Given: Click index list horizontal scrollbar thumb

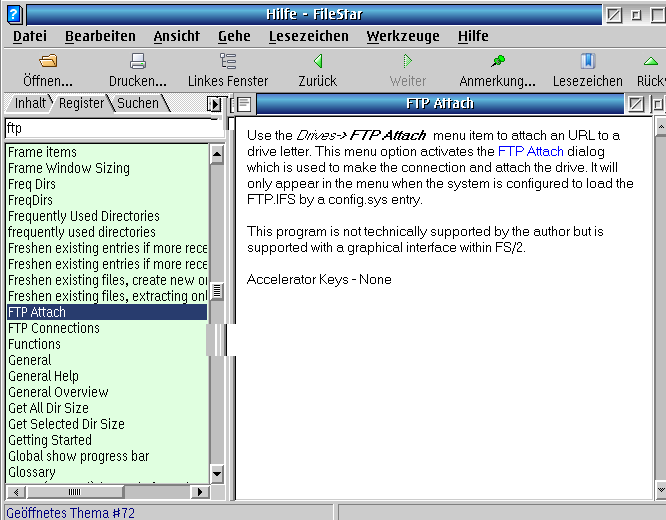Looking at the screenshot, I should 74,492.
